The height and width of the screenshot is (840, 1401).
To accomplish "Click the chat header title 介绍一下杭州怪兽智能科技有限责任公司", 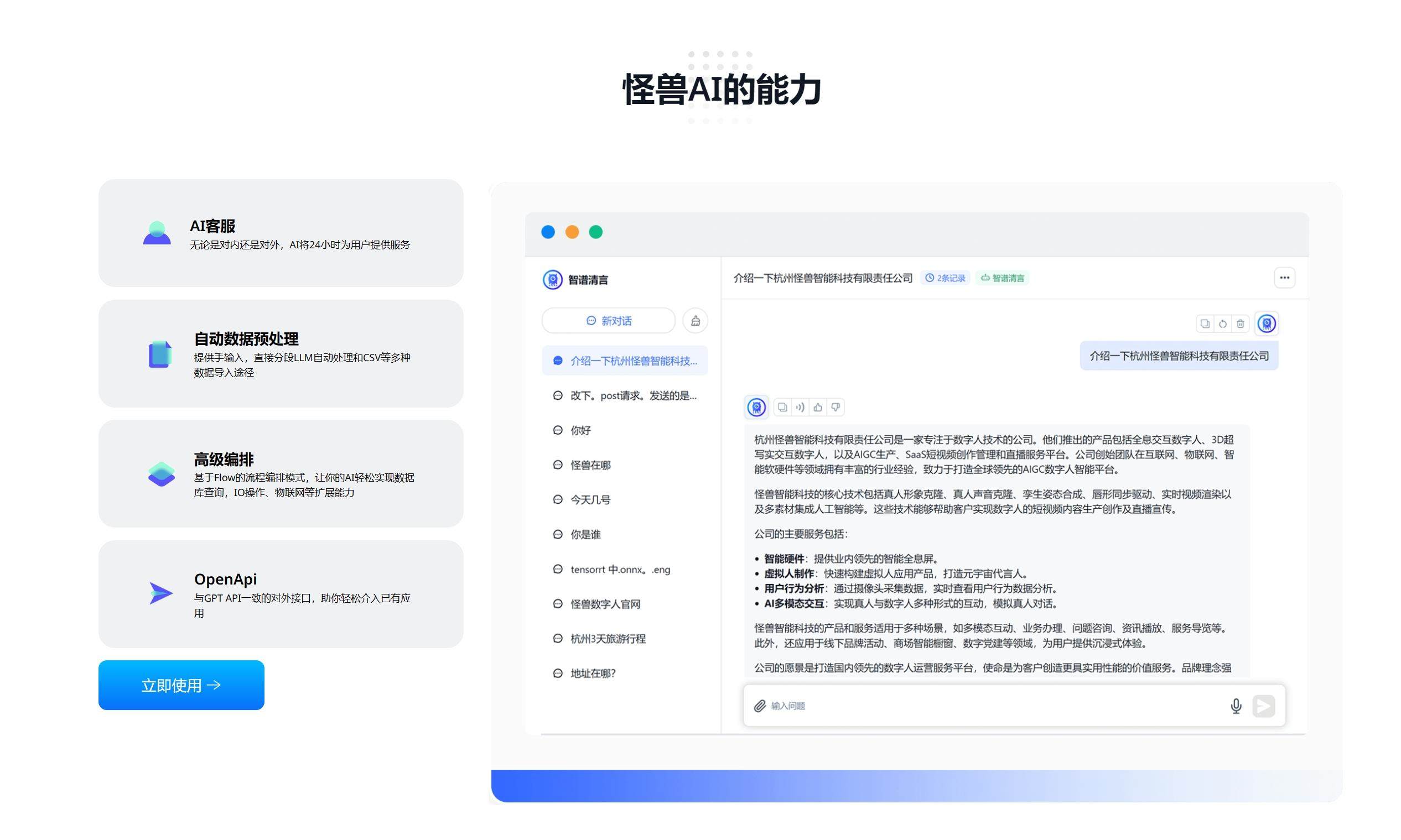I will (823, 278).
